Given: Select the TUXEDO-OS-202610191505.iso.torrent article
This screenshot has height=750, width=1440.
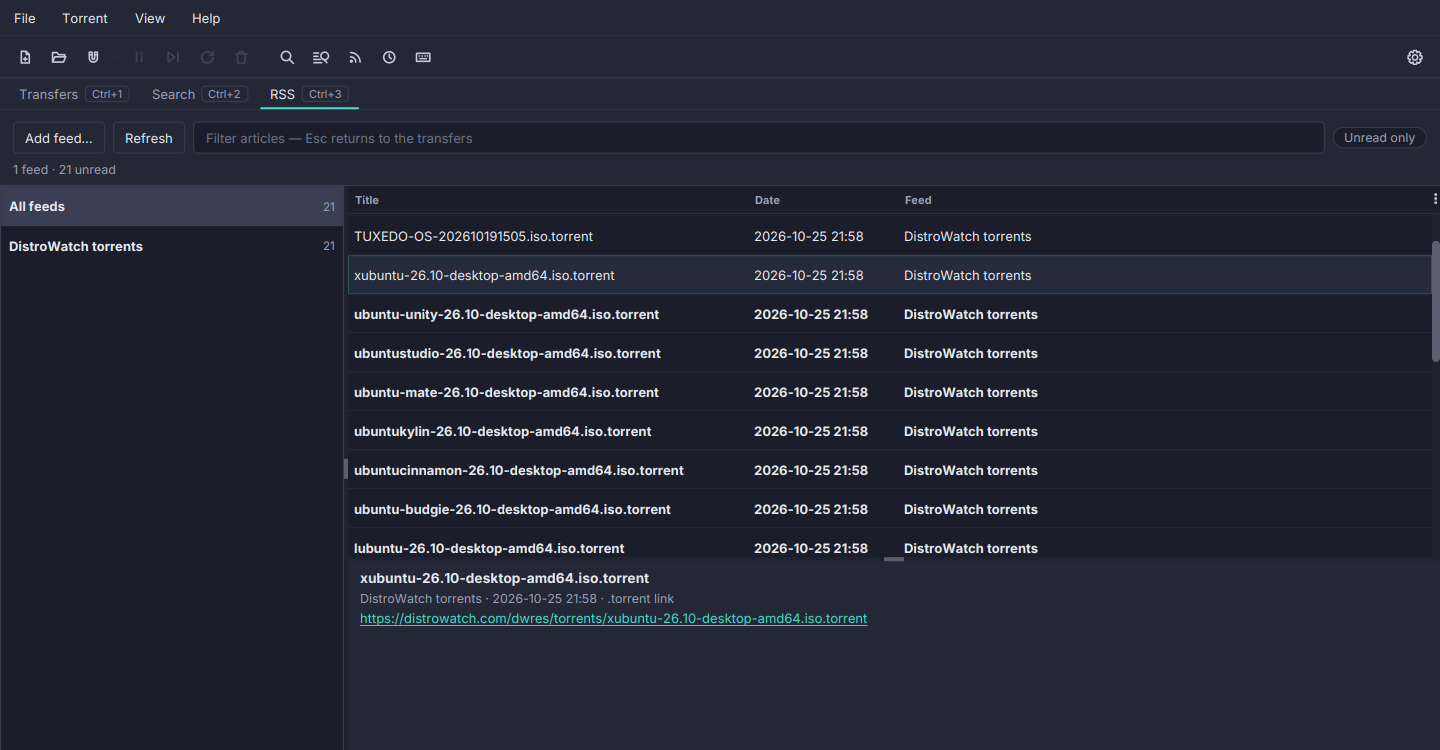Looking at the screenshot, I should pos(890,236).
